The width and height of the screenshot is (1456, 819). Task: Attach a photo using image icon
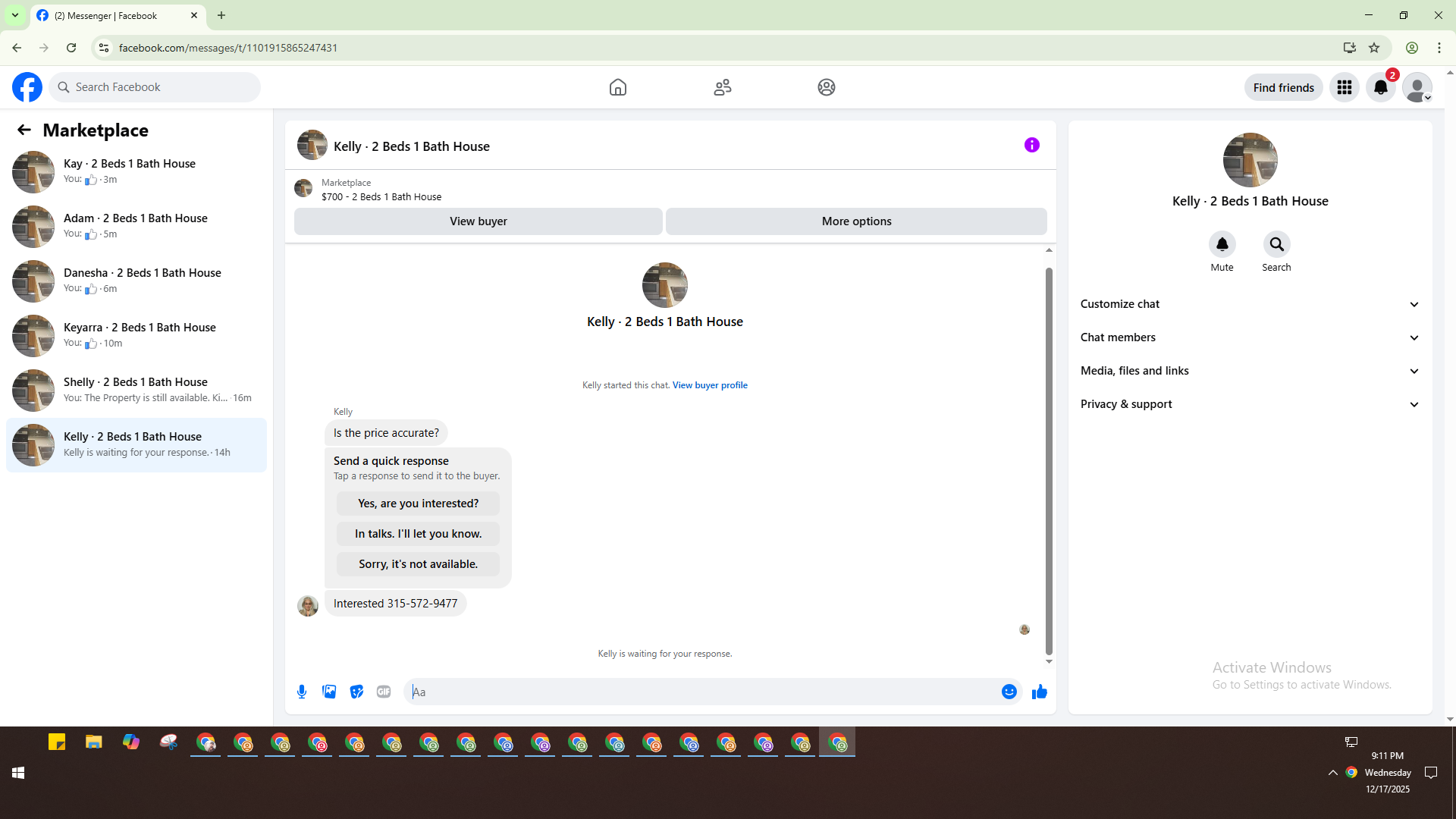coord(329,692)
